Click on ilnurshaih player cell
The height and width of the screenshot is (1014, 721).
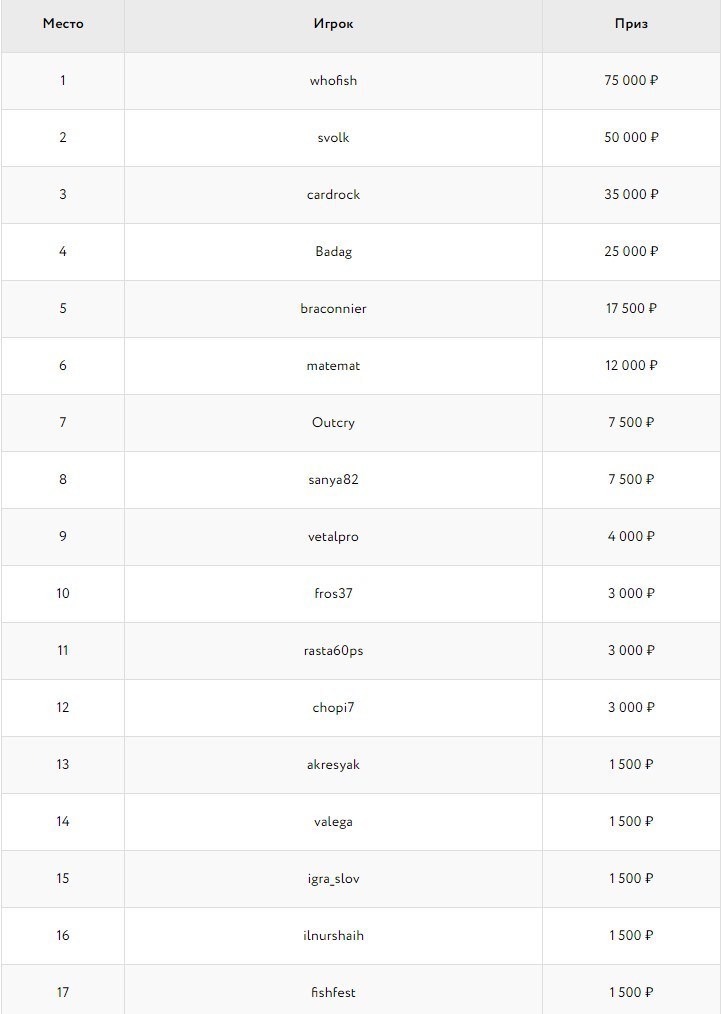click(x=333, y=936)
